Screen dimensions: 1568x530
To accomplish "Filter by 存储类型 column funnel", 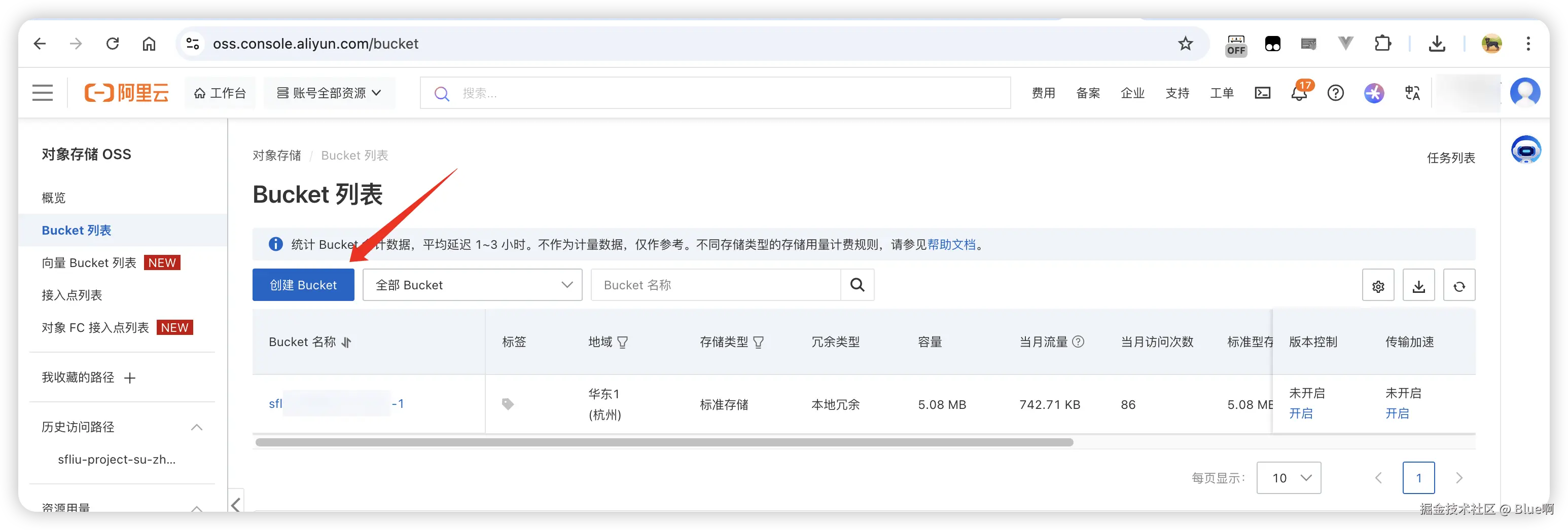I will tap(759, 342).
